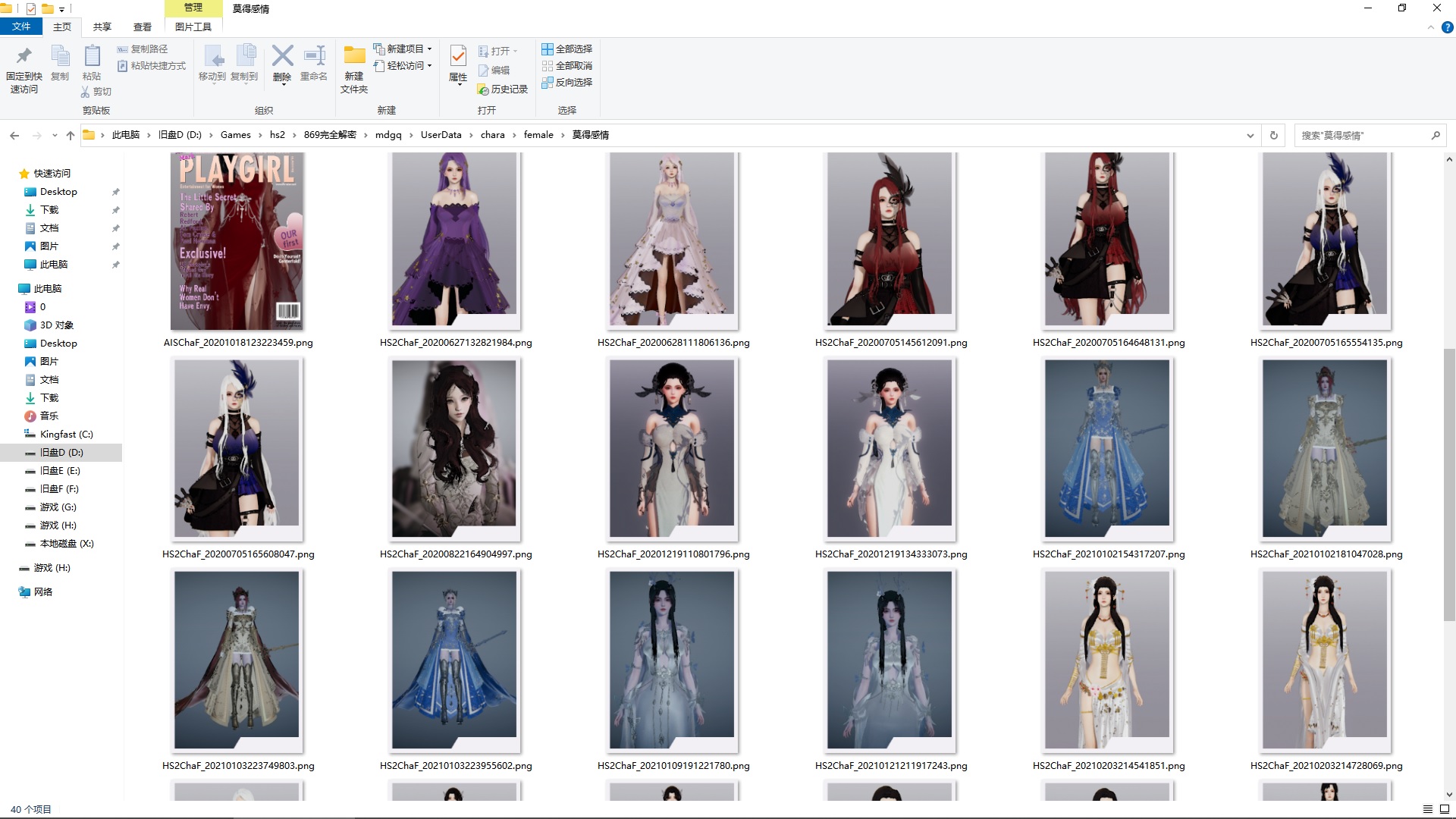Click Select all (全部选择)
Image resolution: width=1456 pixels, height=819 pixels.
click(x=566, y=49)
